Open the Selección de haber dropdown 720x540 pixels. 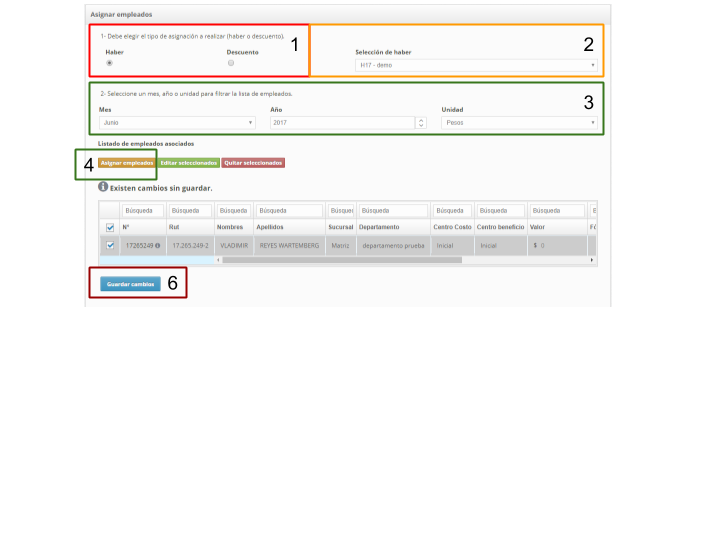pos(476,65)
